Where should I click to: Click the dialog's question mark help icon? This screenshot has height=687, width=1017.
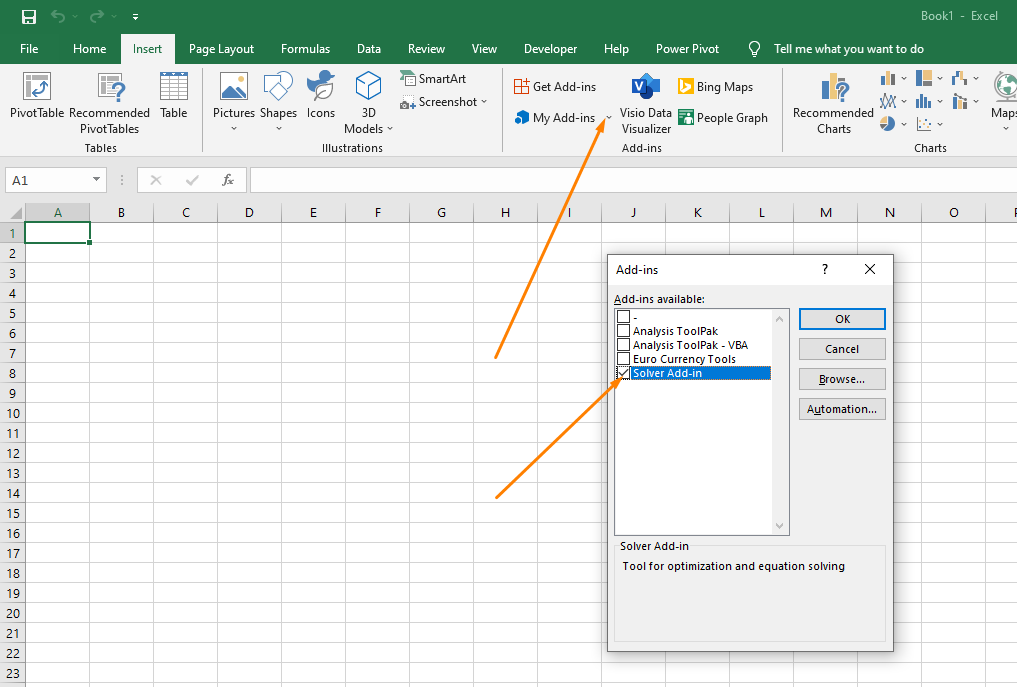click(825, 269)
